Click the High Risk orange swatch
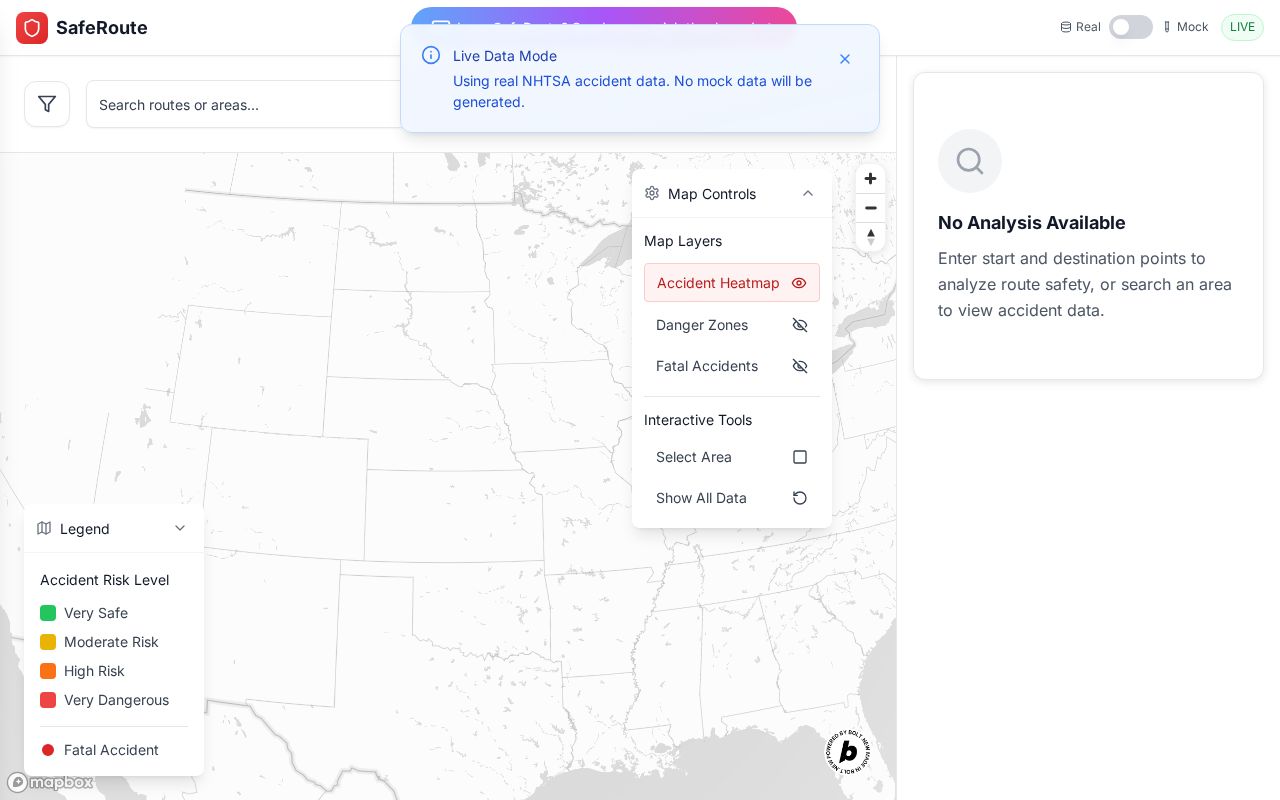Viewport: 1280px width, 800px height. (48, 671)
